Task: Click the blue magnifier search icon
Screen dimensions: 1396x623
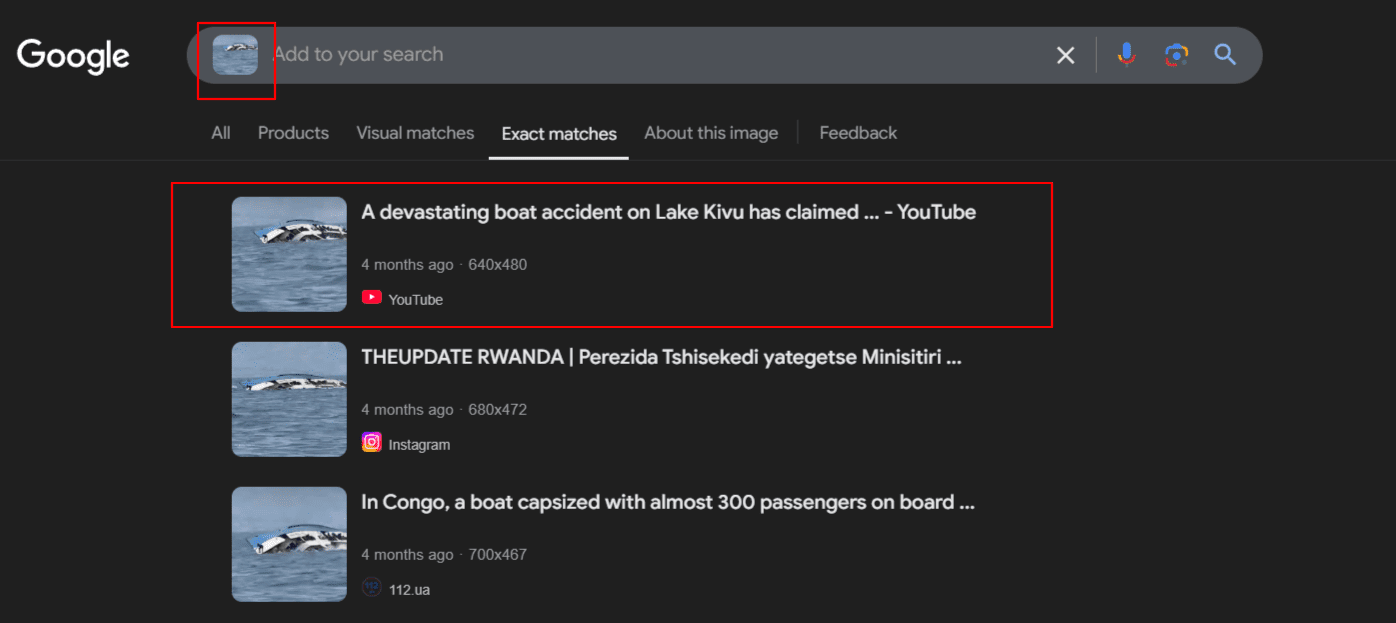Action: click(1225, 55)
